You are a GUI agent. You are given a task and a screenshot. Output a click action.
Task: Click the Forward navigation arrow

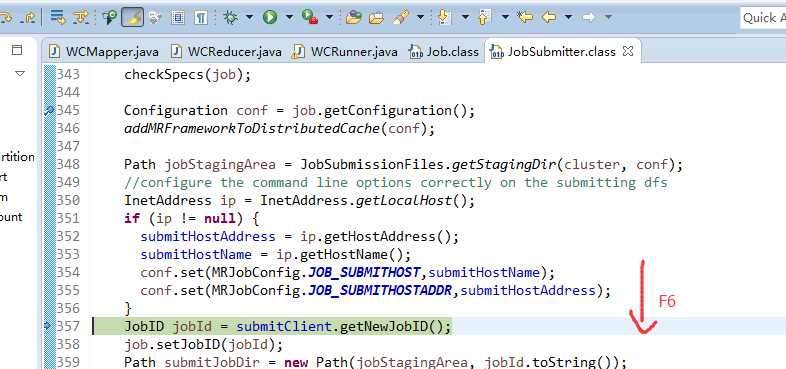(x=588, y=18)
